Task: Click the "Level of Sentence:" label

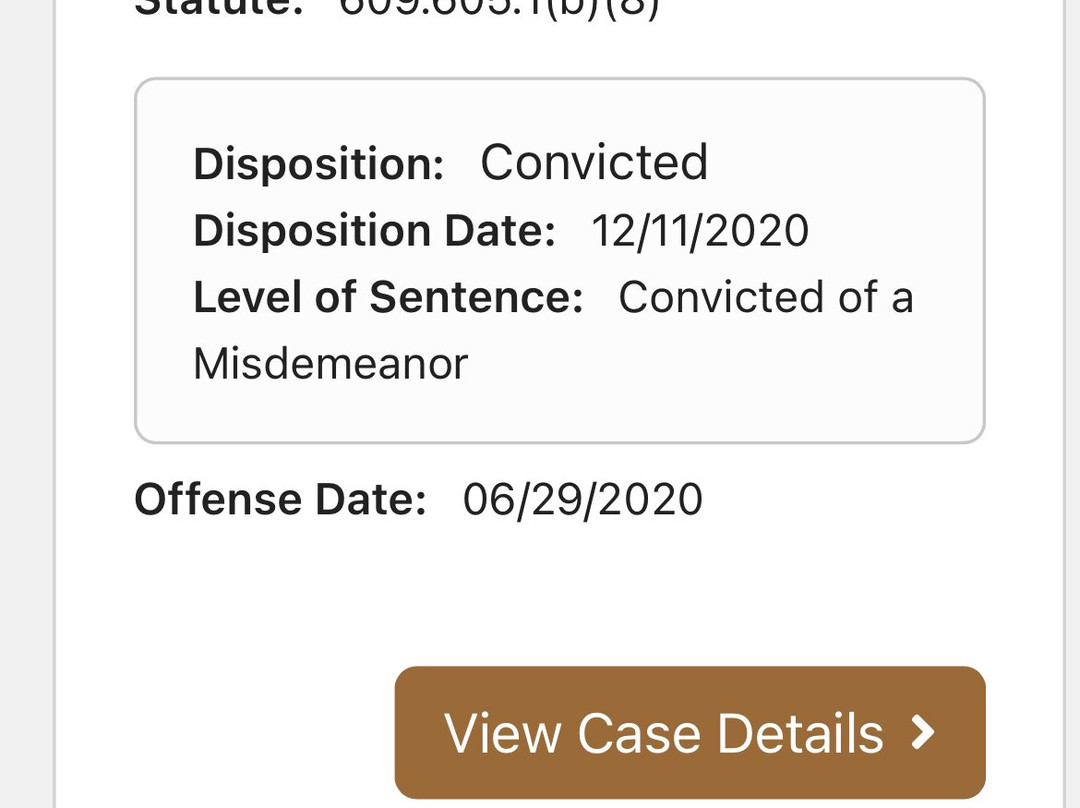Action: tap(388, 298)
